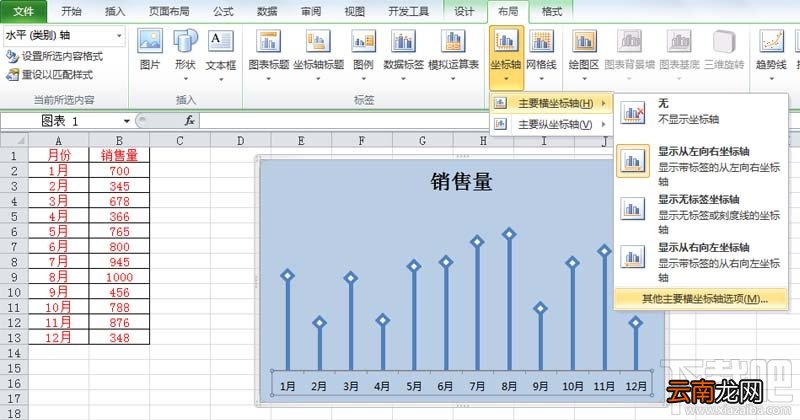This screenshot has width=800, height=420.
Task: Click 重设以匹配样式 (Reset to Match Style)
Action: [x=49, y=75]
